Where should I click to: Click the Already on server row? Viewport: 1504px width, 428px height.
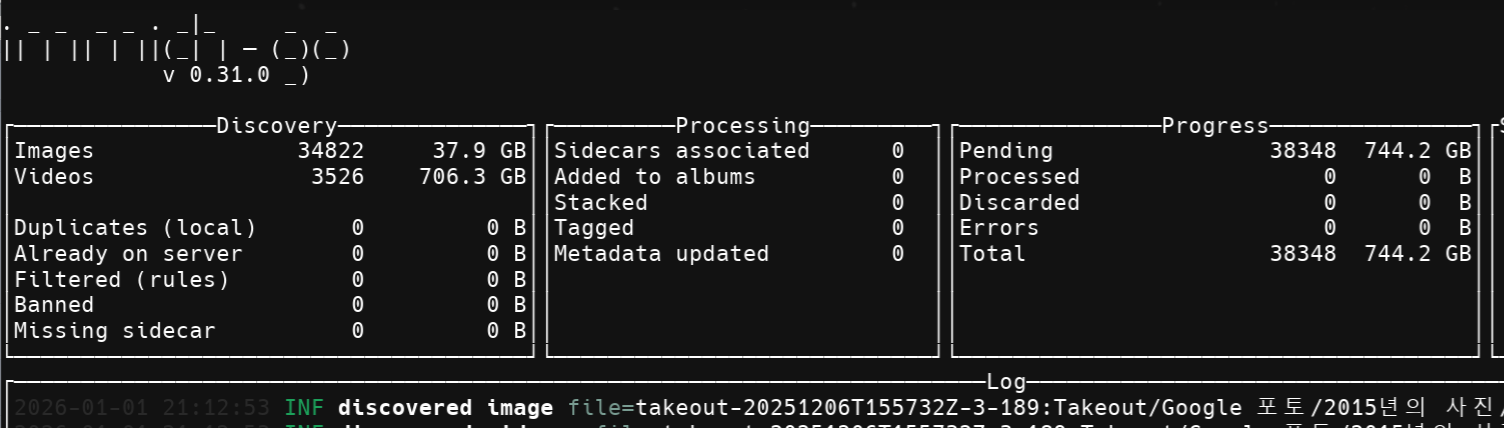[x=128, y=254]
